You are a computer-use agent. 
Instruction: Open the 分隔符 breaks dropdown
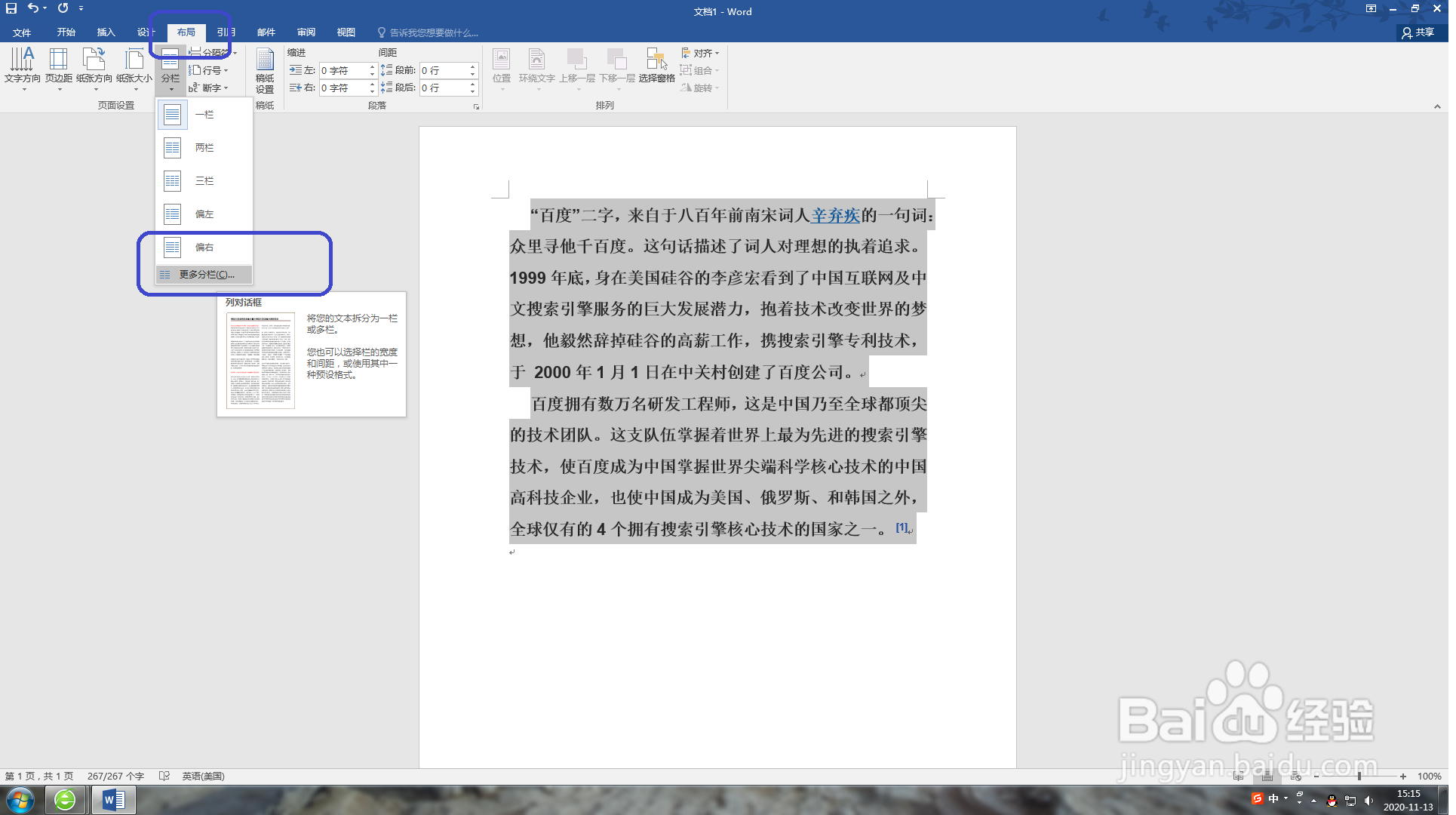[x=213, y=53]
